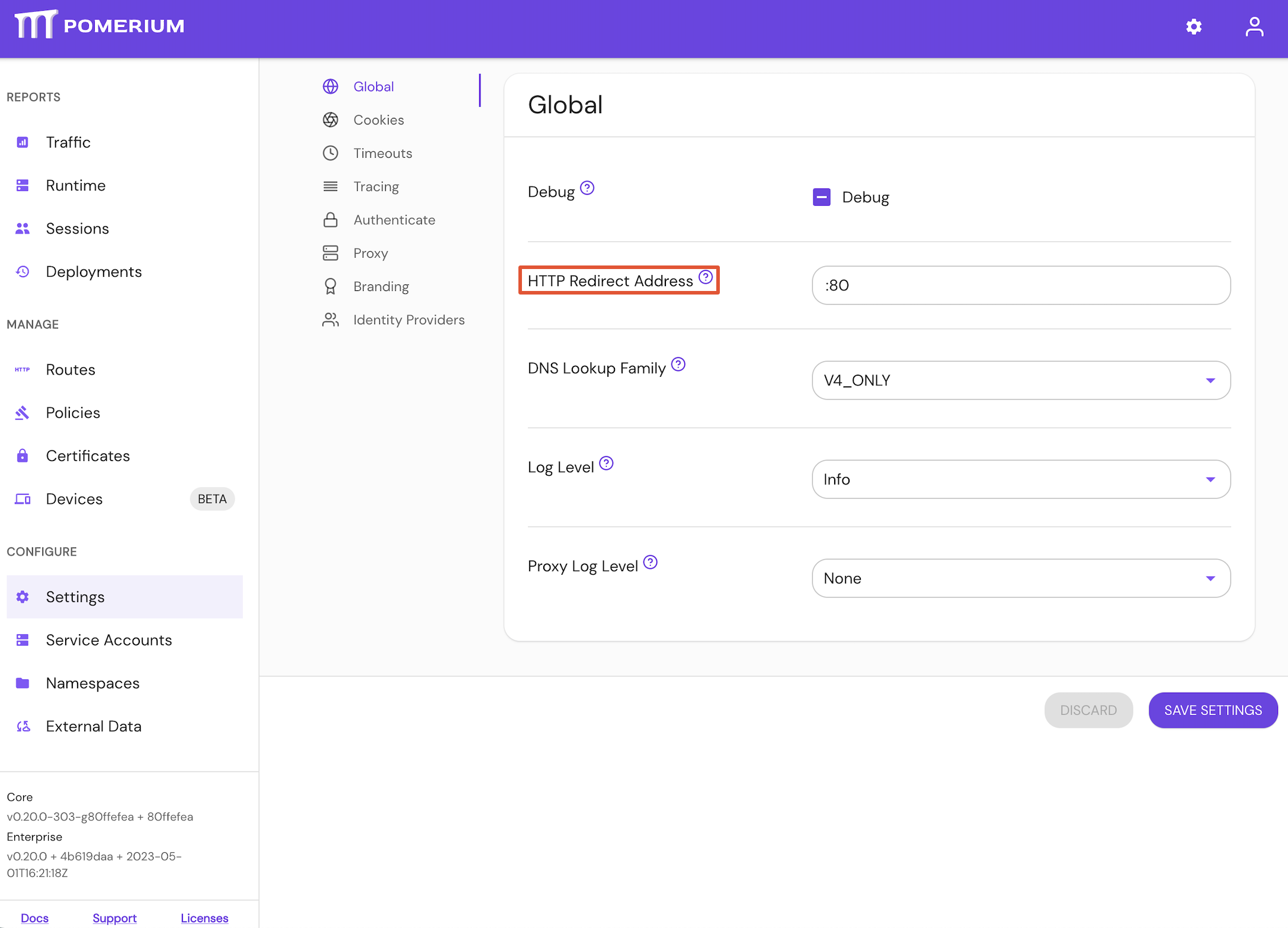Click the help icon beside Log Level
Image resolution: width=1288 pixels, height=928 pixels.
pos(606,463)
